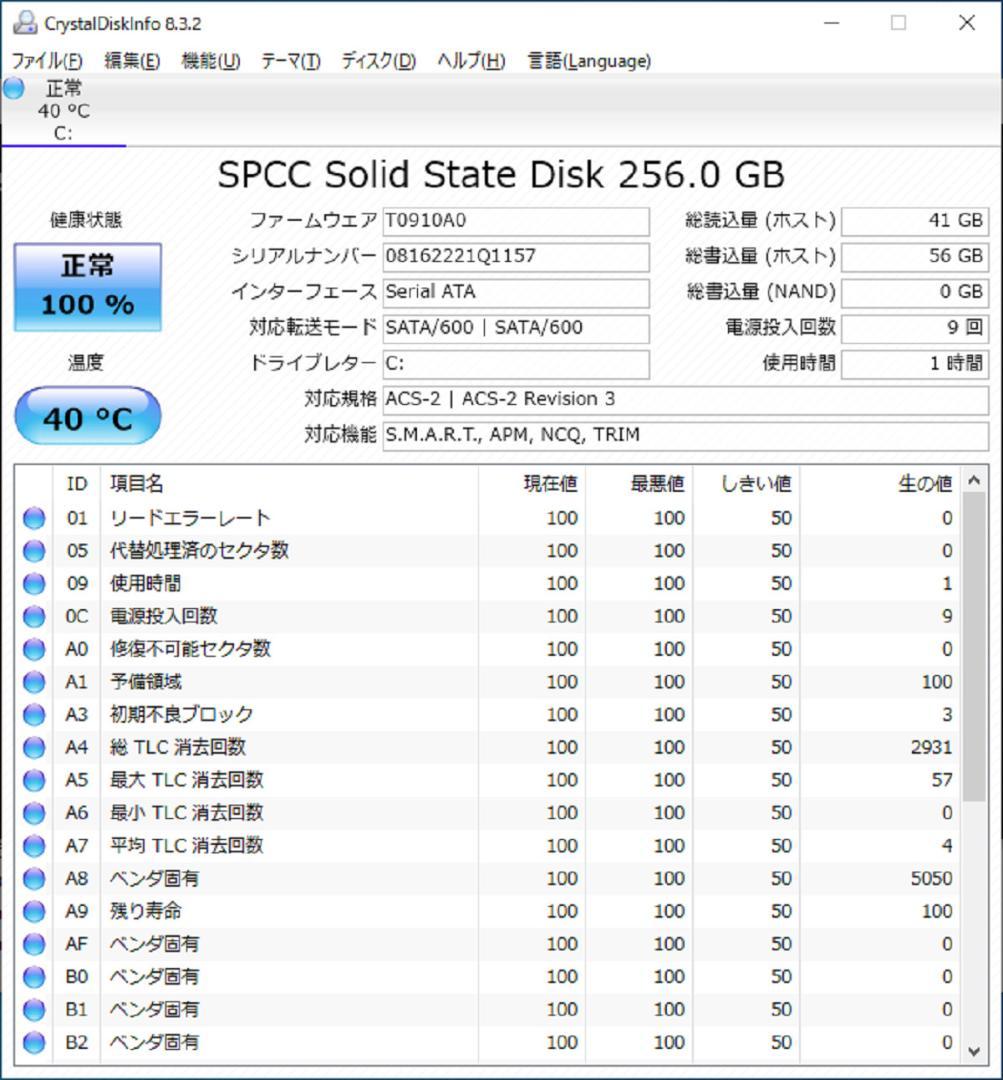
Task: Click raw value 5050 in row A8
Action: pos(931,878)
